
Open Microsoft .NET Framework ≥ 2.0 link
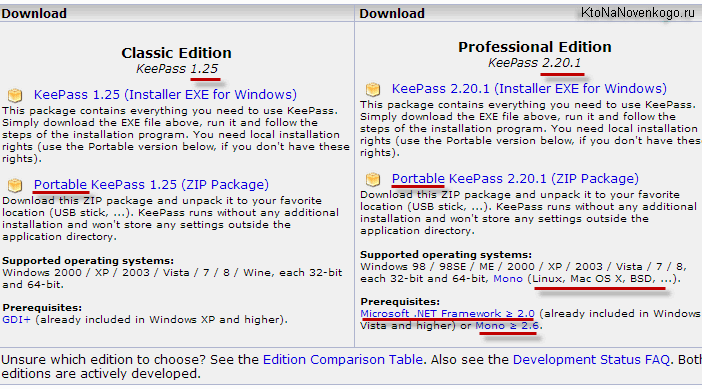(x=447, y=313)
